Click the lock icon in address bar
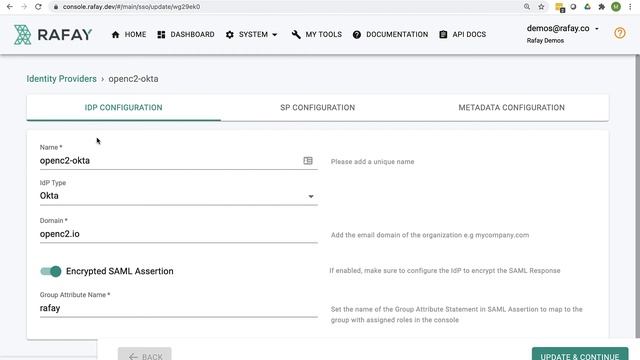 [x=56, y=7]
